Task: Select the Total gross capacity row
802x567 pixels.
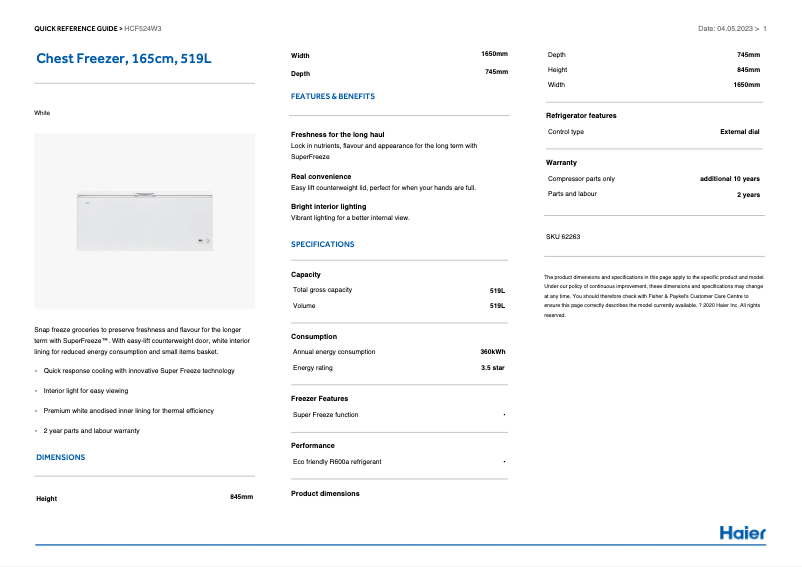Action: tap(398, 290)
